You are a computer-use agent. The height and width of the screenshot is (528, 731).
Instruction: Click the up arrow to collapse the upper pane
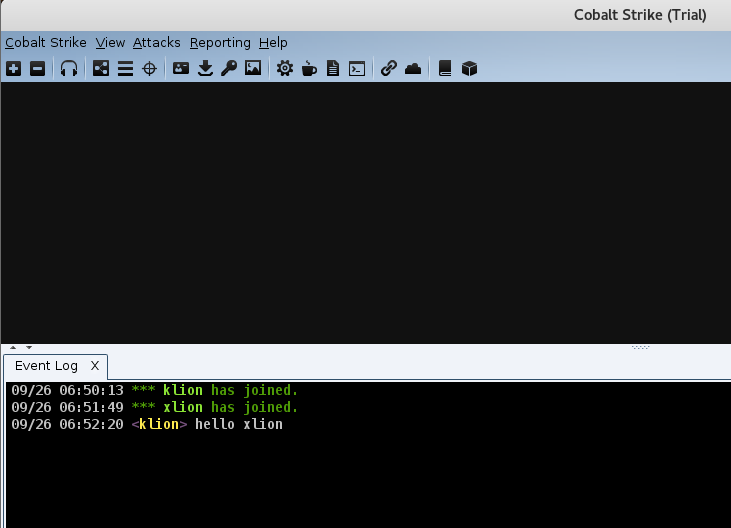[x=13, y=347]
